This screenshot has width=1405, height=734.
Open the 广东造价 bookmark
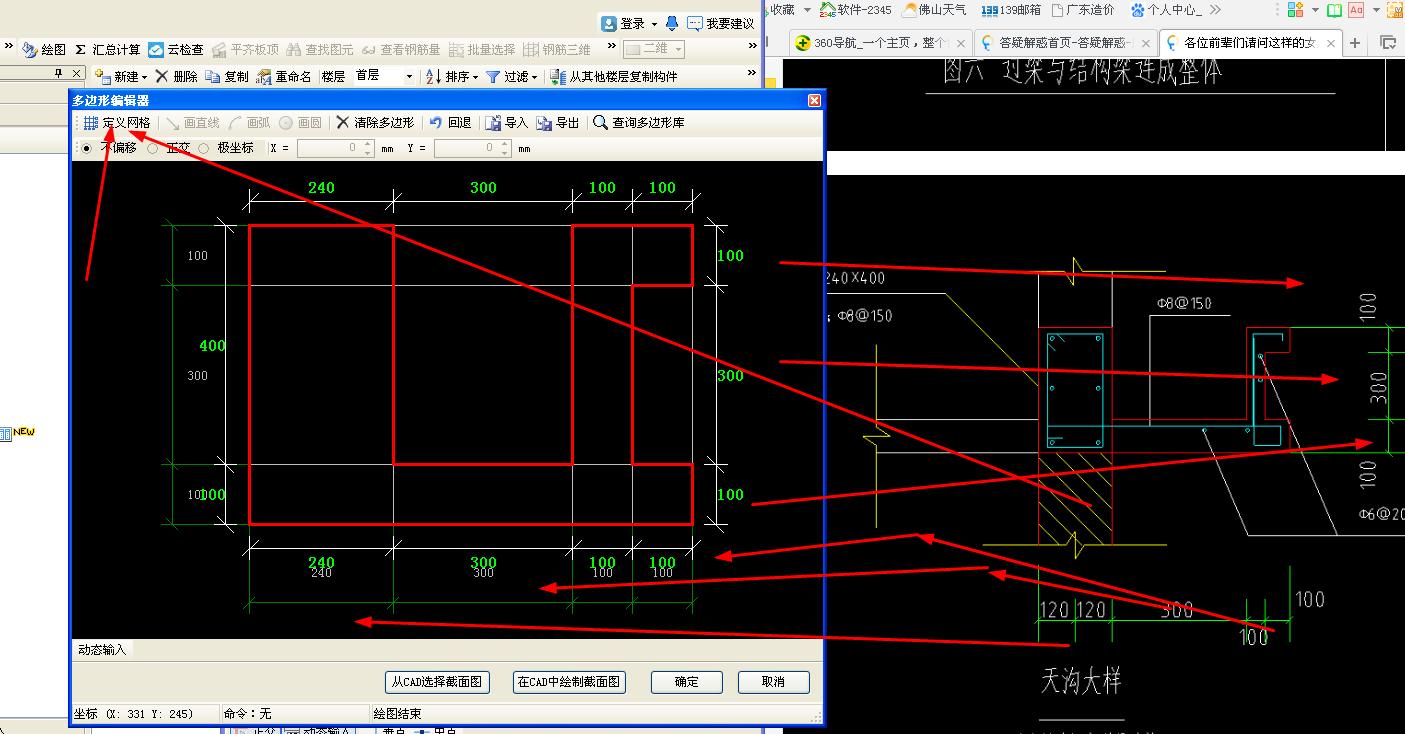tap(1083, 10)
